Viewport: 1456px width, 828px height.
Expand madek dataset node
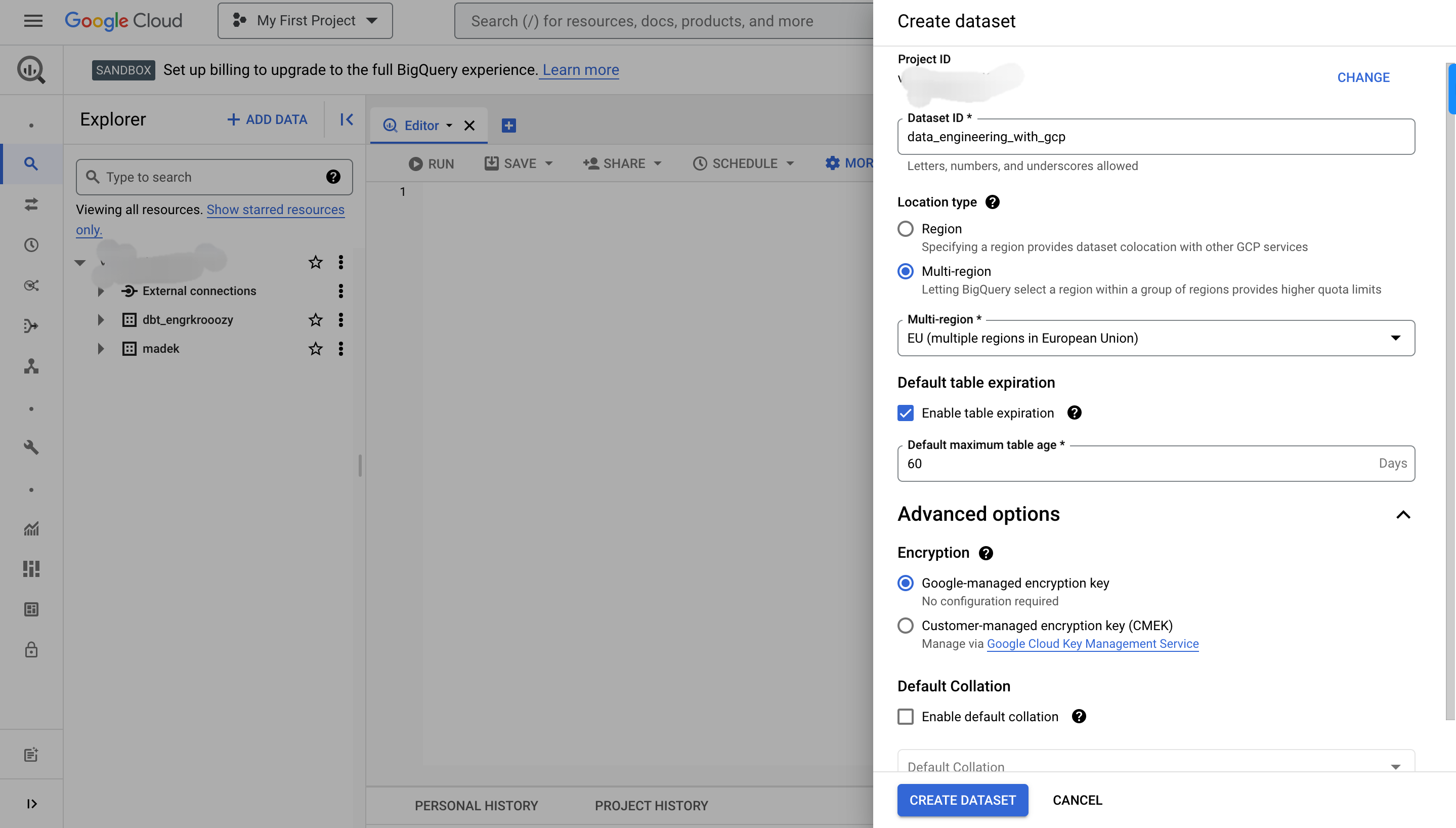tap(101, 349)
